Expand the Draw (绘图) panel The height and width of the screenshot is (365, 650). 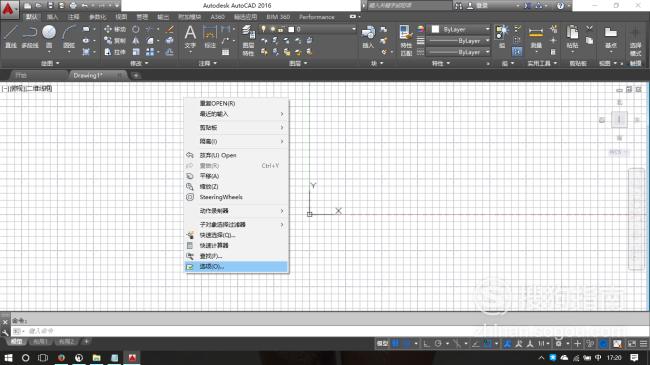coord(50,63)
